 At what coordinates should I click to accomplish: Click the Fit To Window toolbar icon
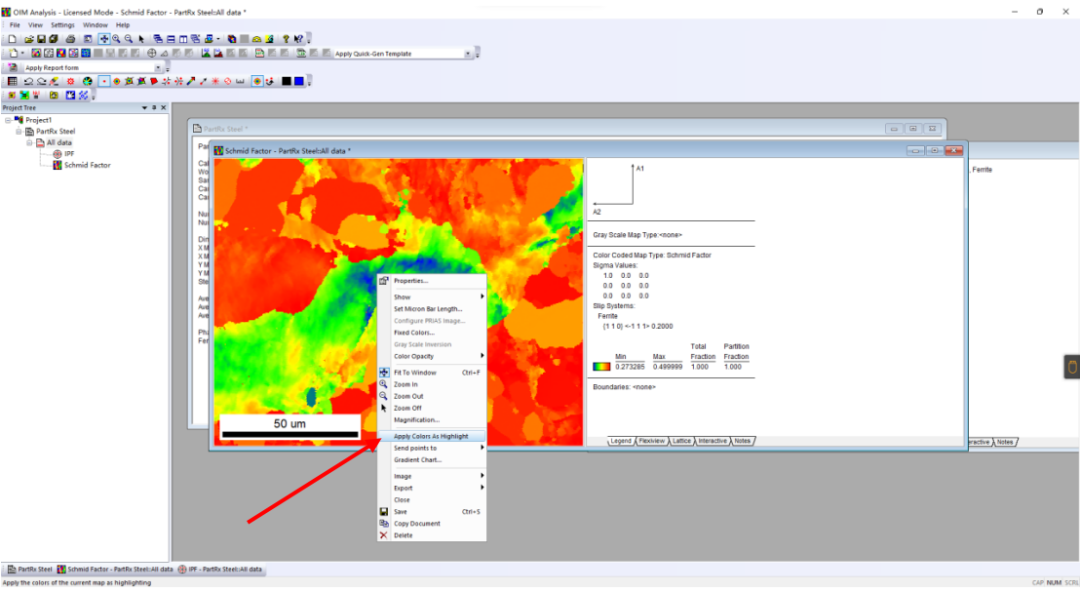(x=104, y=38)
